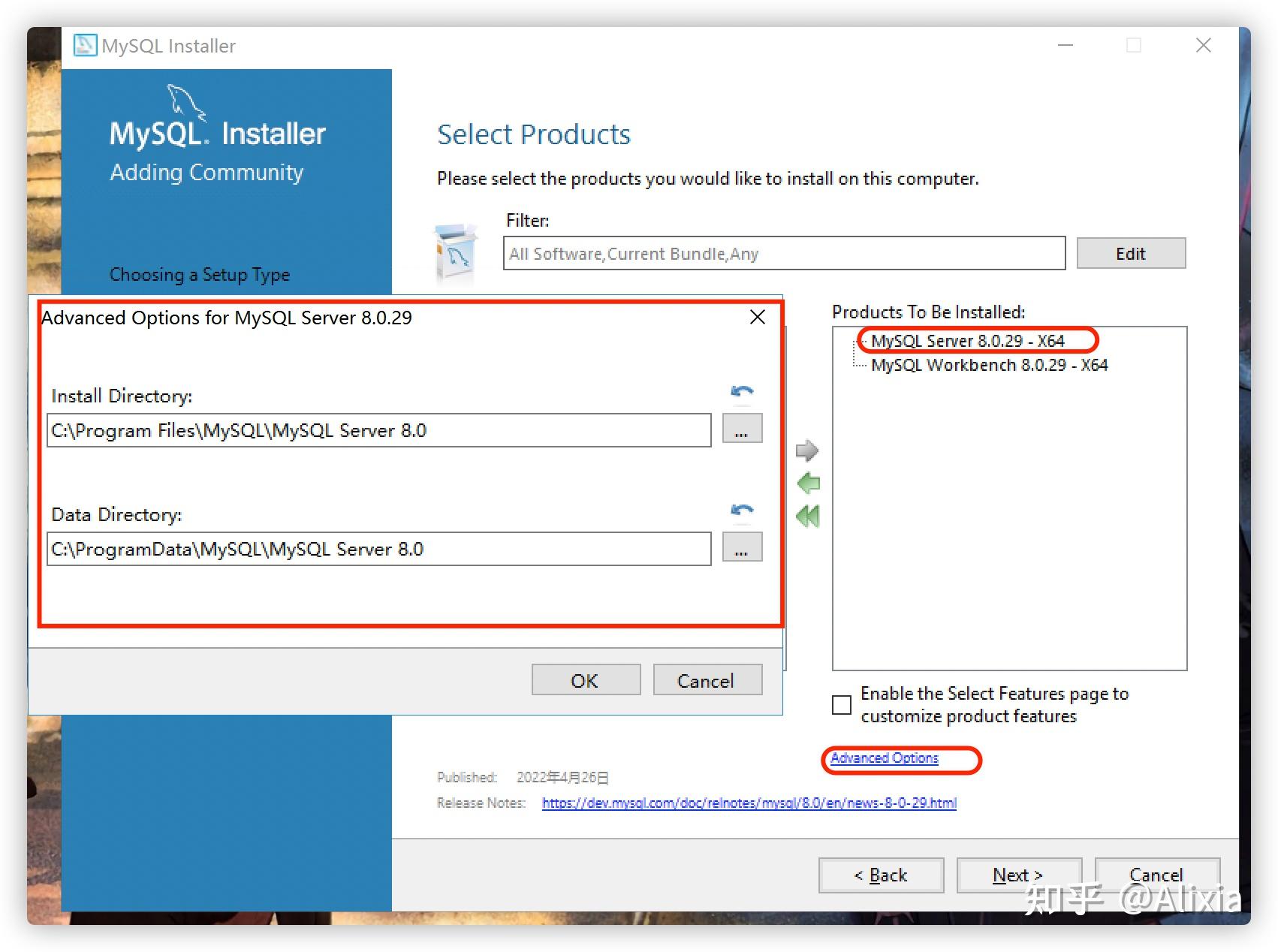Open the Advanced Options link
Image resolution: width=1278 pixels, height=952 pixels.
884,758
